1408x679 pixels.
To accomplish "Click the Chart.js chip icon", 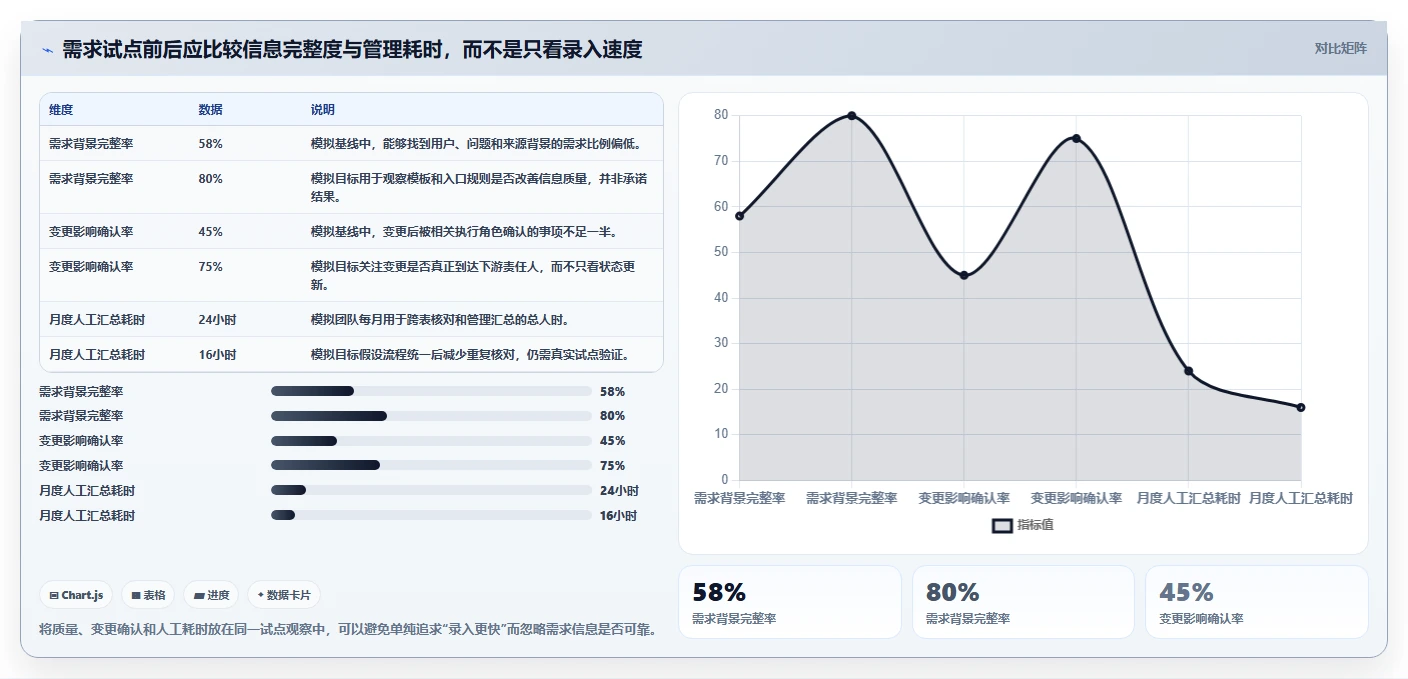I will (54, 595).
